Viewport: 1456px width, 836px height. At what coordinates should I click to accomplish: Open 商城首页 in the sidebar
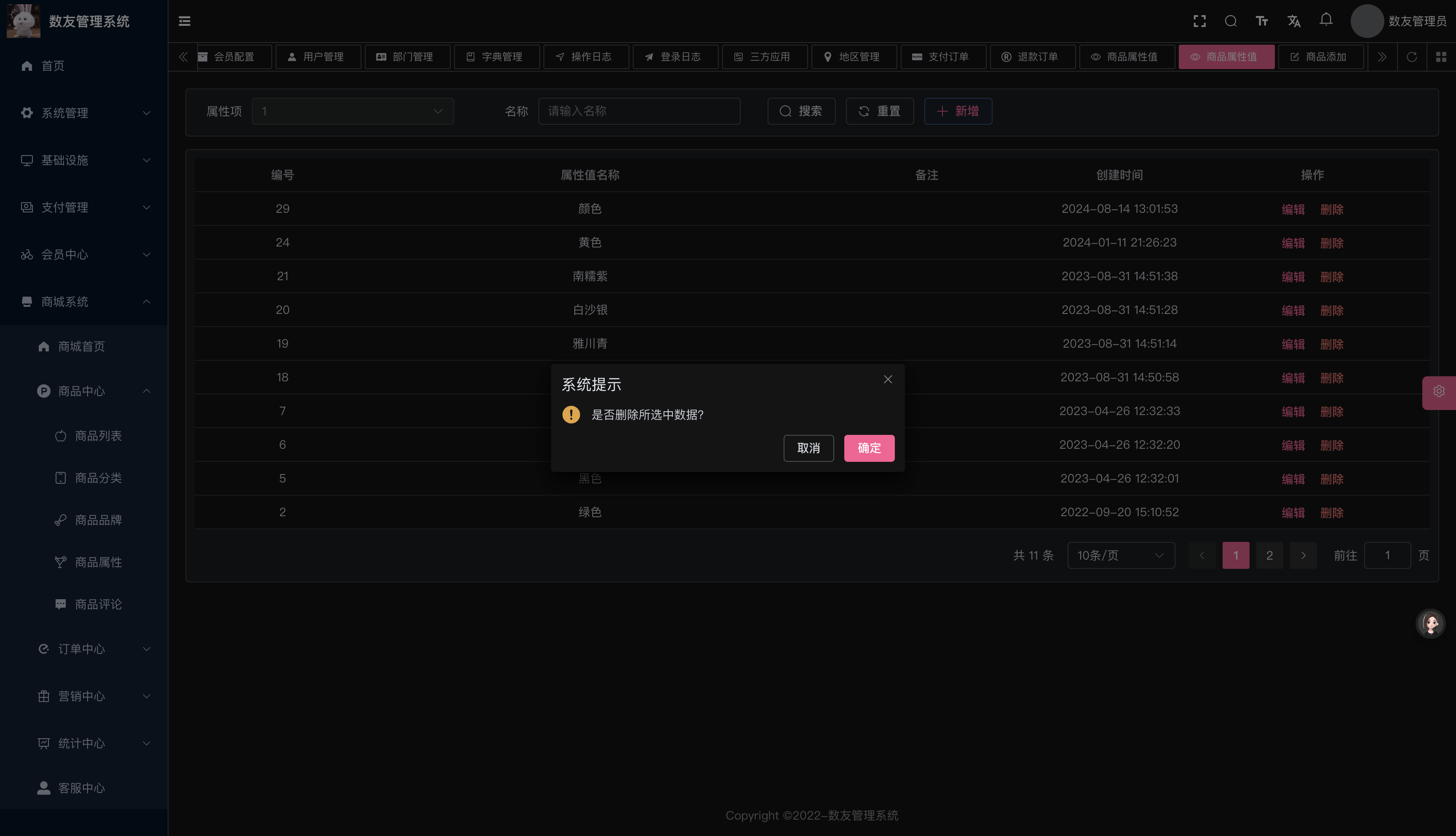click(x=84, y=346)
